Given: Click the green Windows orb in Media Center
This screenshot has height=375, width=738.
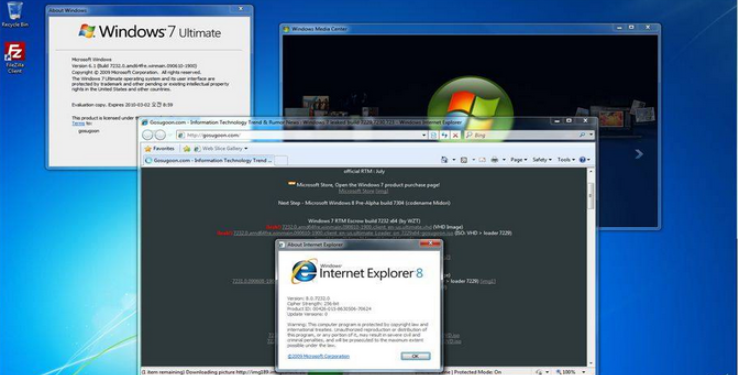Looking at the screenshot, I should pos(470,108).
